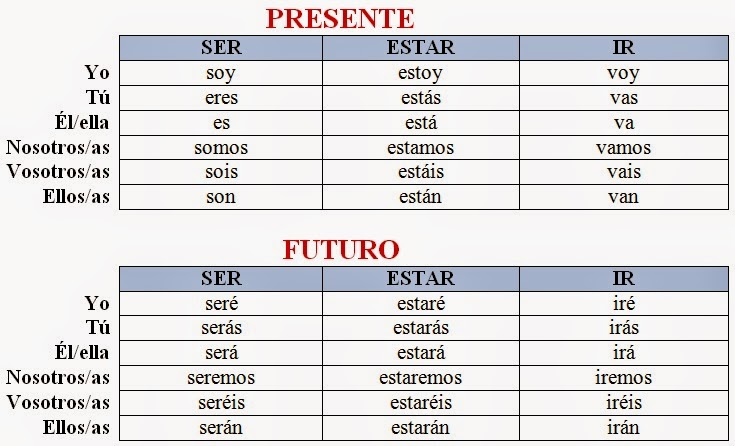
Task: Click the cell containing irán
Action: coord(623,428)
